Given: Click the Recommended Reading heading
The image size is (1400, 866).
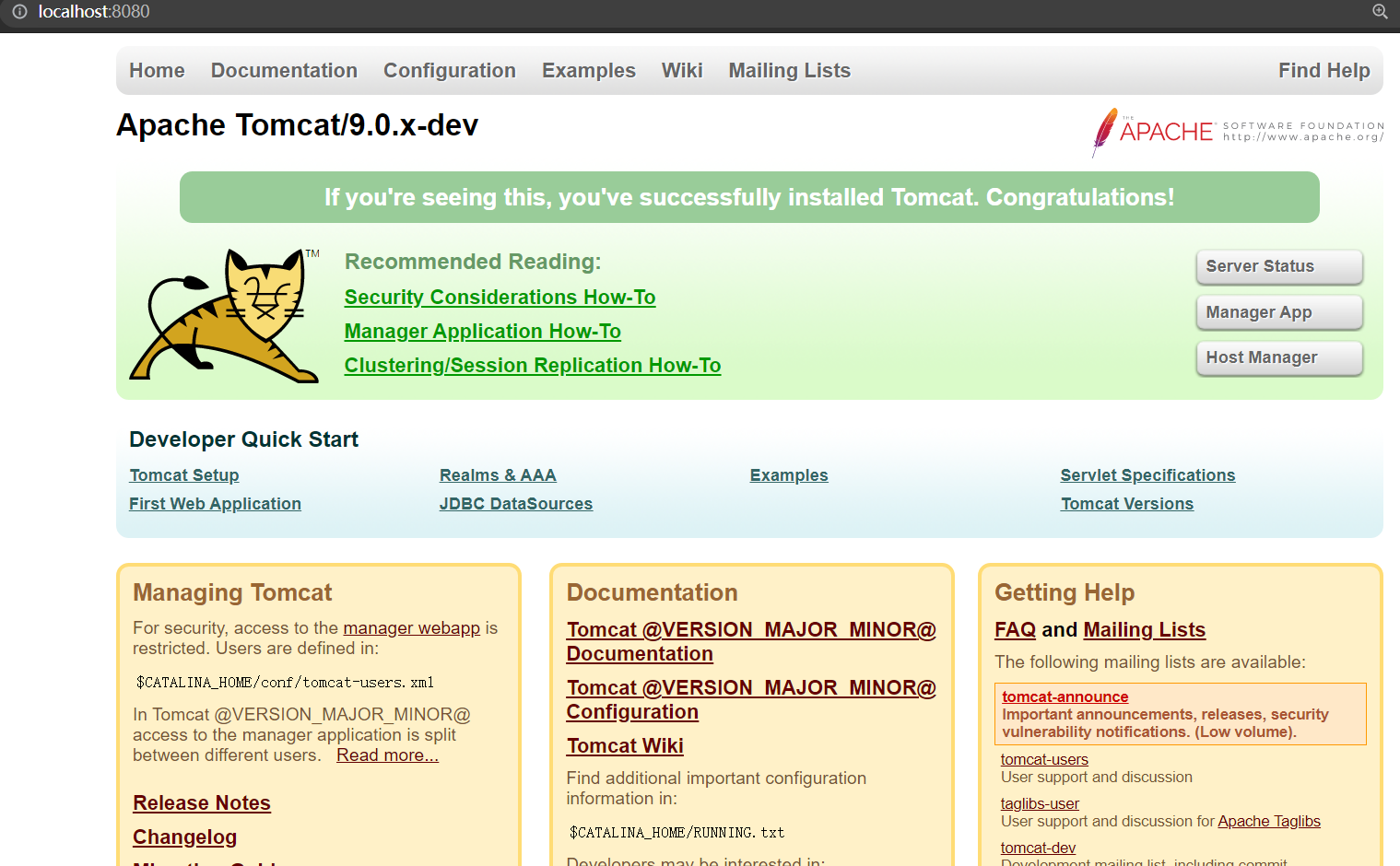Looking at the screenshot, I should click(x=473, y=263).
